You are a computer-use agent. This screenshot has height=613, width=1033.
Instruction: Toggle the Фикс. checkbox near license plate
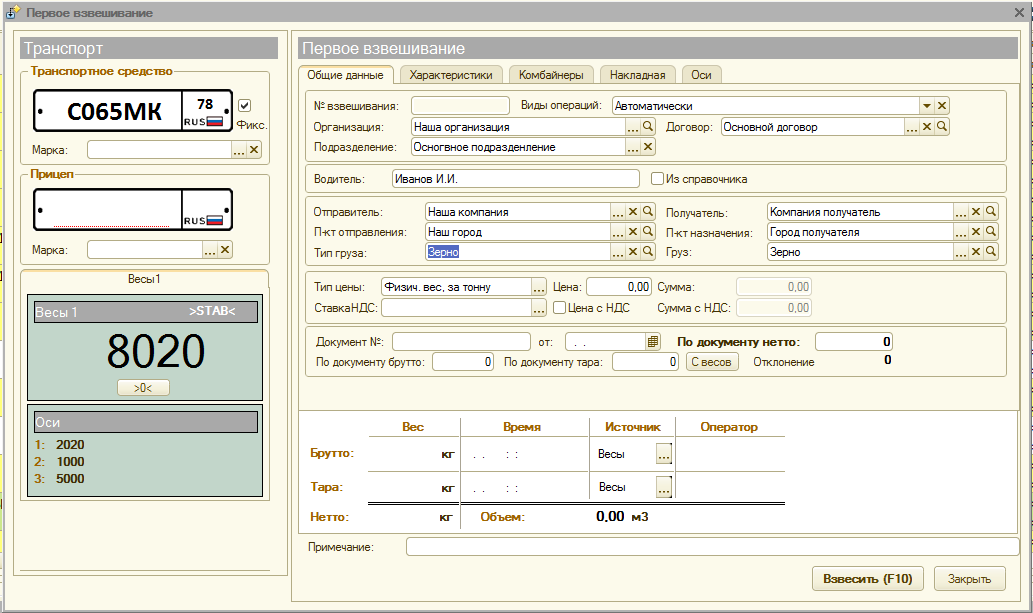click(245, 106)
